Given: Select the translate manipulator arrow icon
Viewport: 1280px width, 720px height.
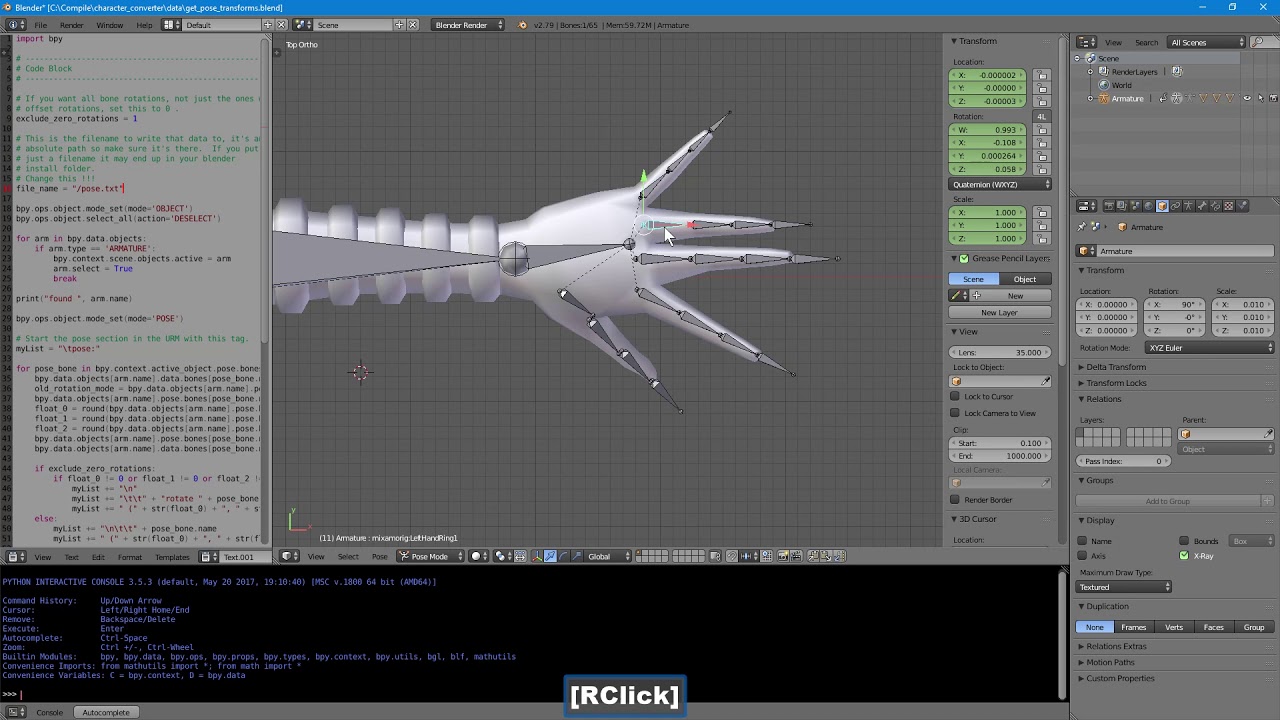Looking at the screenshot, I should point(550,556).
